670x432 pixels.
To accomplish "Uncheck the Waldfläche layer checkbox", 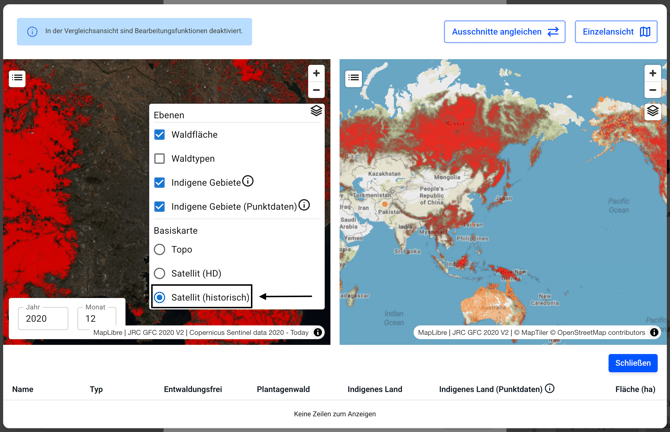I will (159, 134).
